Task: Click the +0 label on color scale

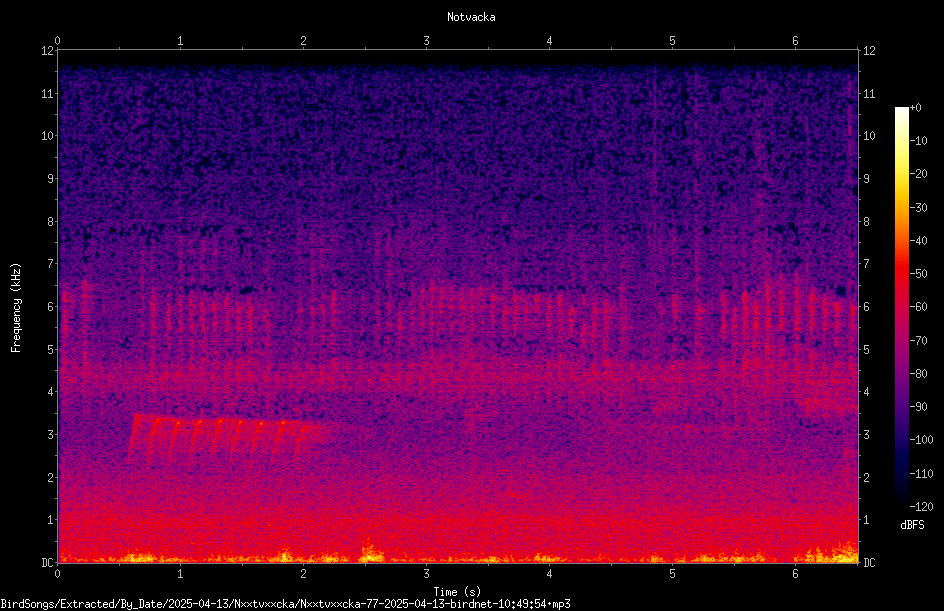Action: [916, 108]
